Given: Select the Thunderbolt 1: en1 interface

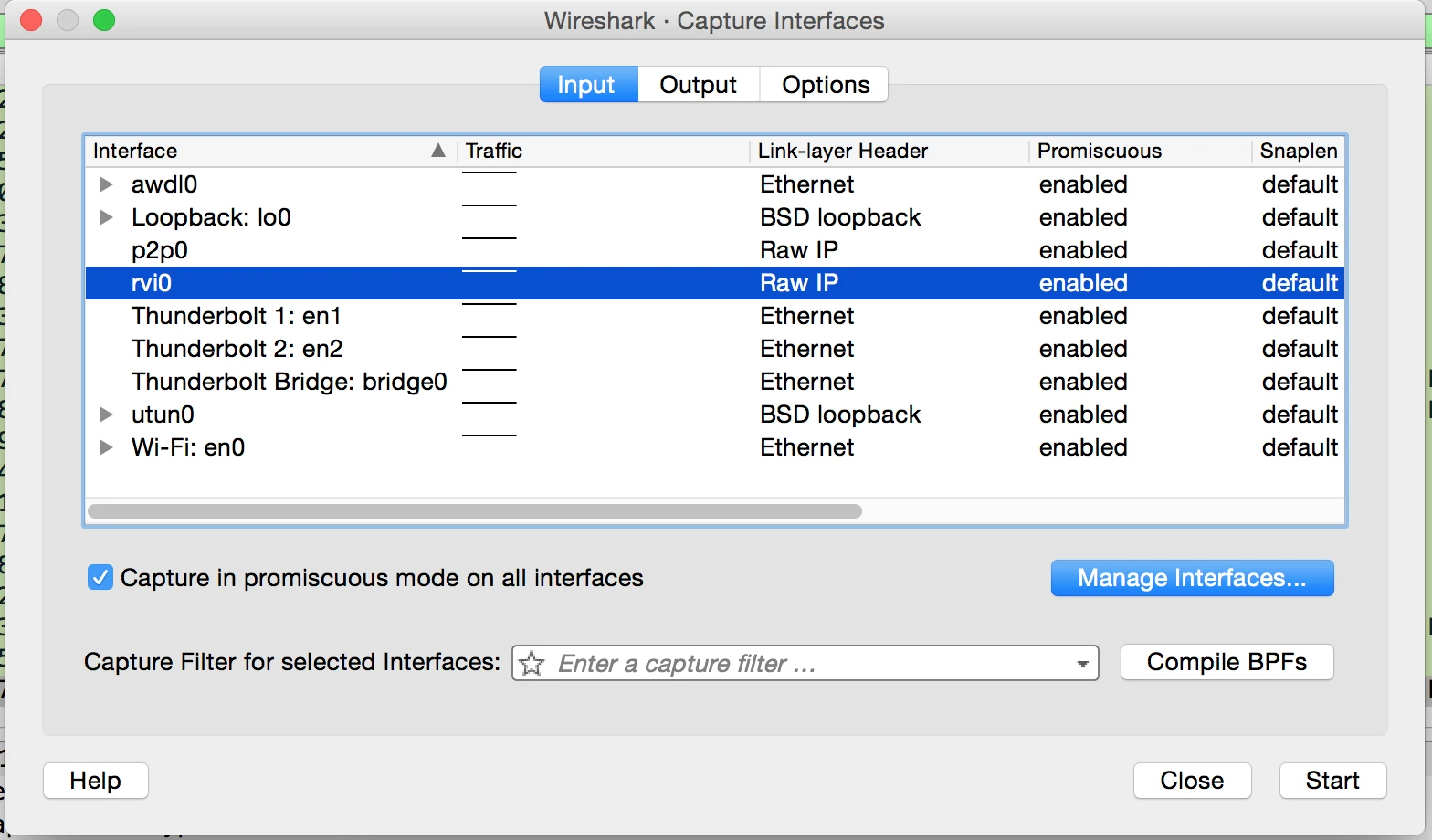Looking at the screenshot, I should coord(237,316).
